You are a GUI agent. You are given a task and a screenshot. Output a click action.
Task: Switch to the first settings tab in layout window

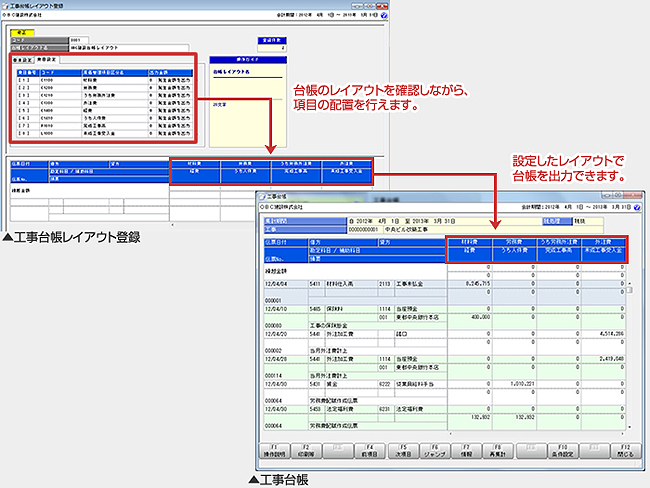point(22,60)
